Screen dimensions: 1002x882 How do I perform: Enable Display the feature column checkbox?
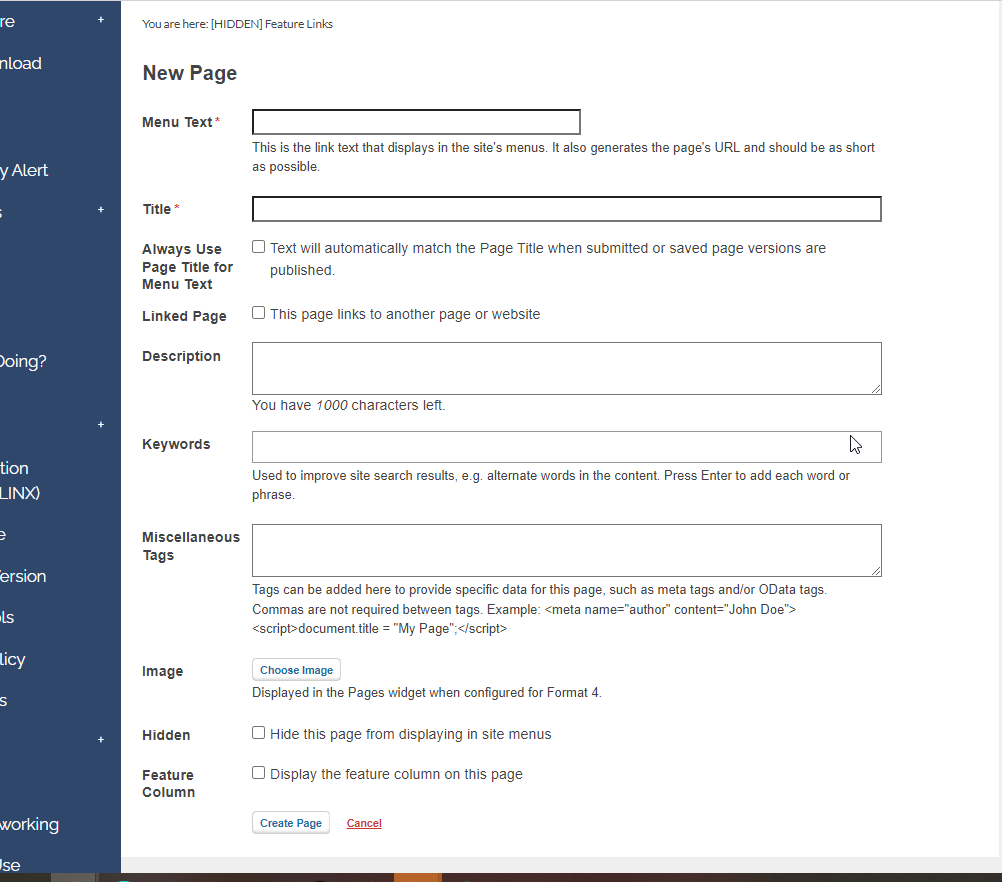pos(258,773)
